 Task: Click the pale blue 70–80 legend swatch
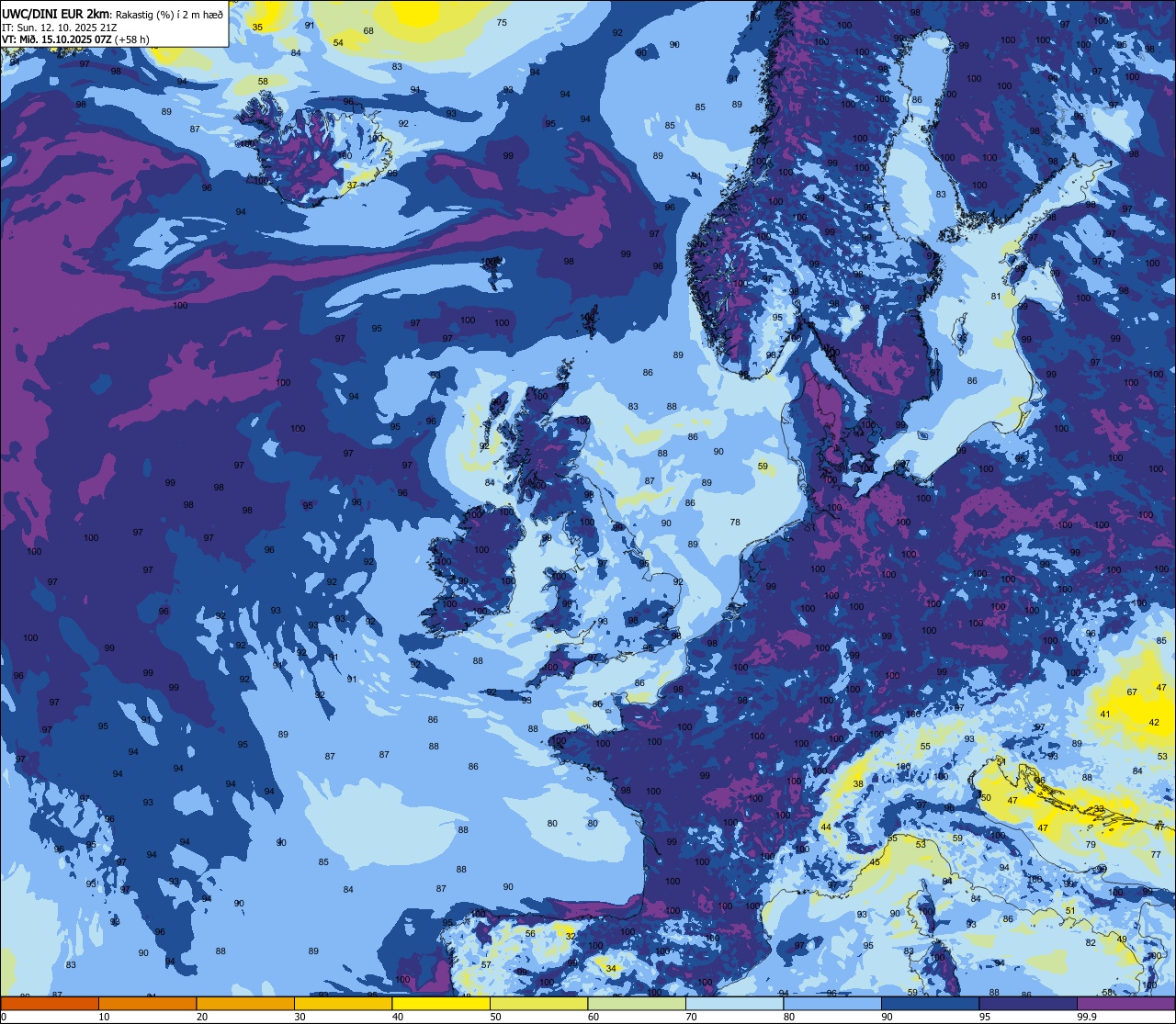(734, 1003)
